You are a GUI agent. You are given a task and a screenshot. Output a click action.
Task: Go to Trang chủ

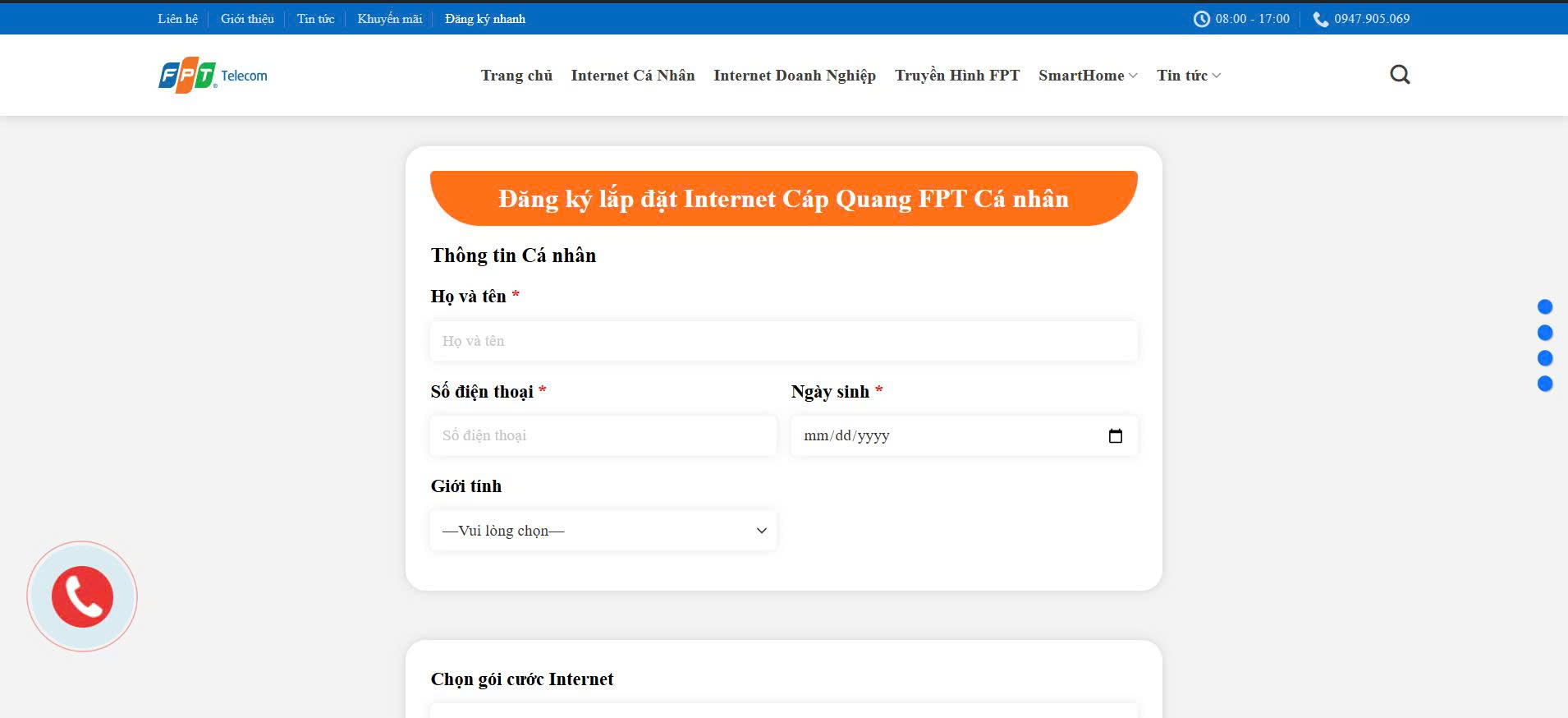click(x=516, y=76)
